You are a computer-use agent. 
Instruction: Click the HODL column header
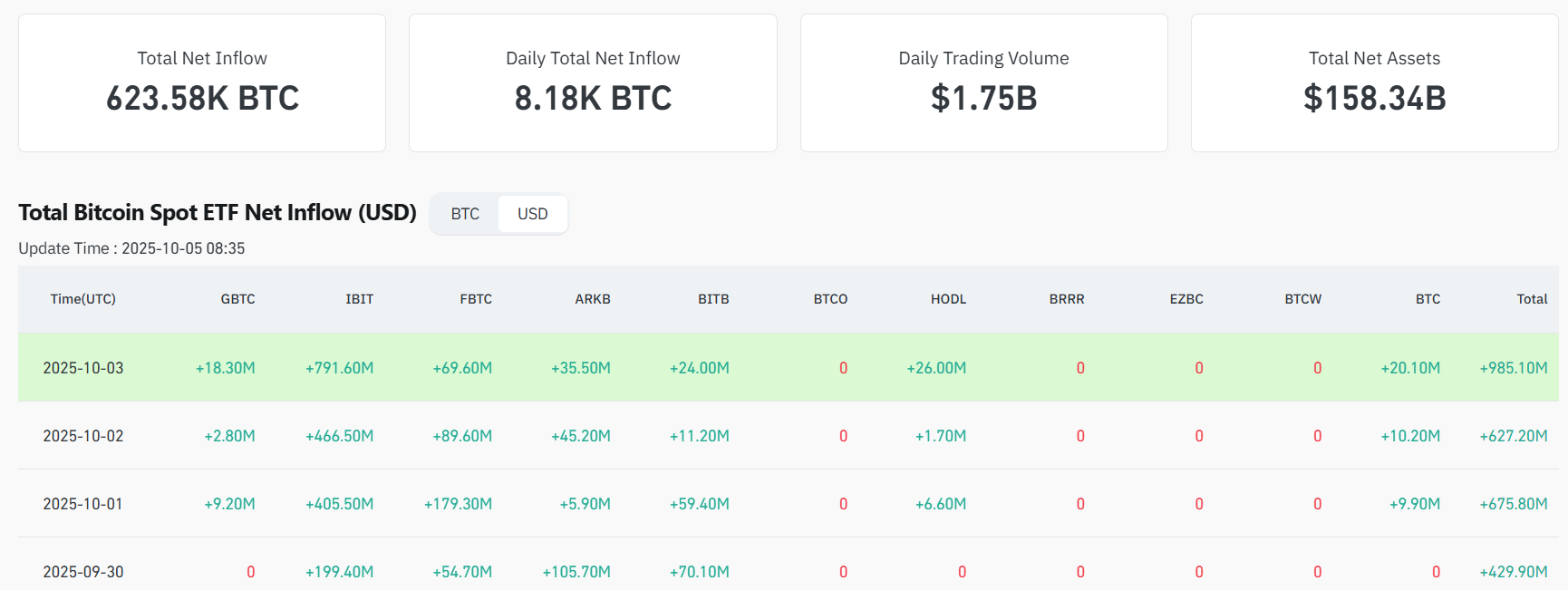coord(948,299)
